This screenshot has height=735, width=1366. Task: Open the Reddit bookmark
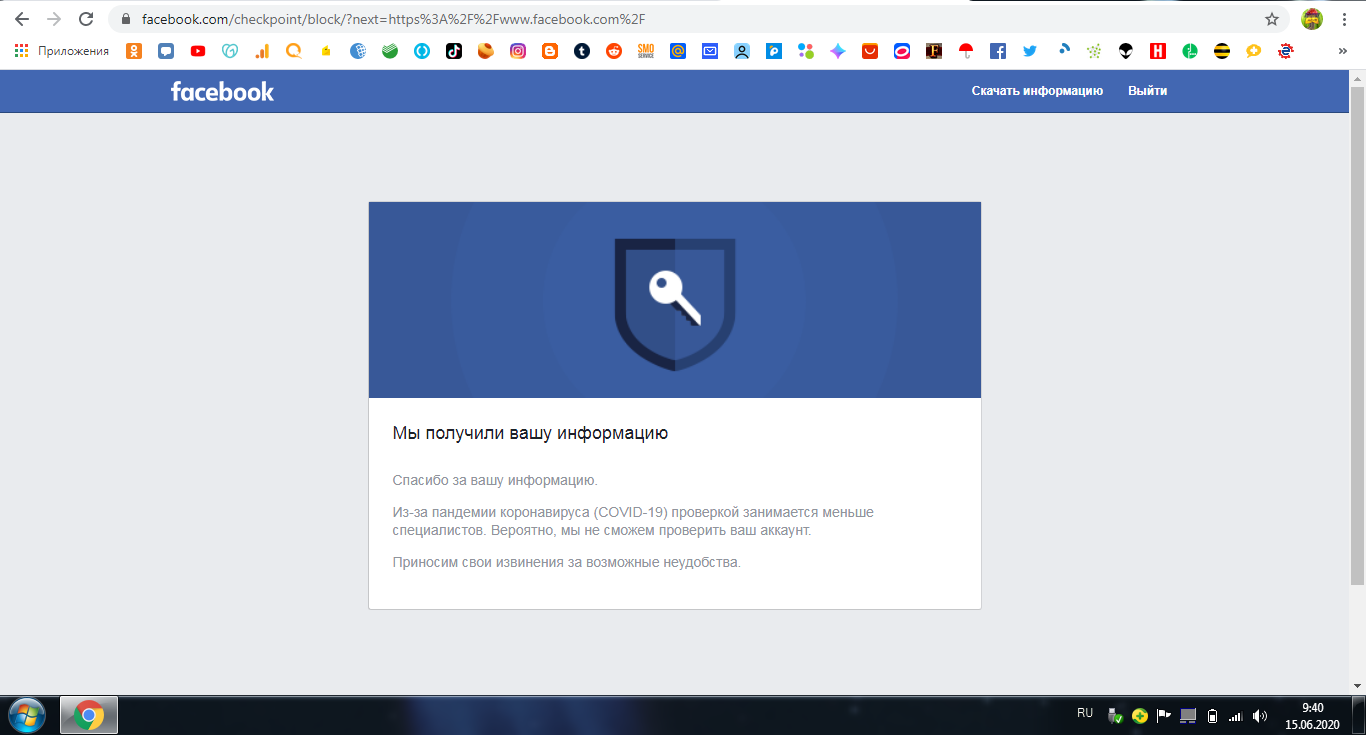614,51
